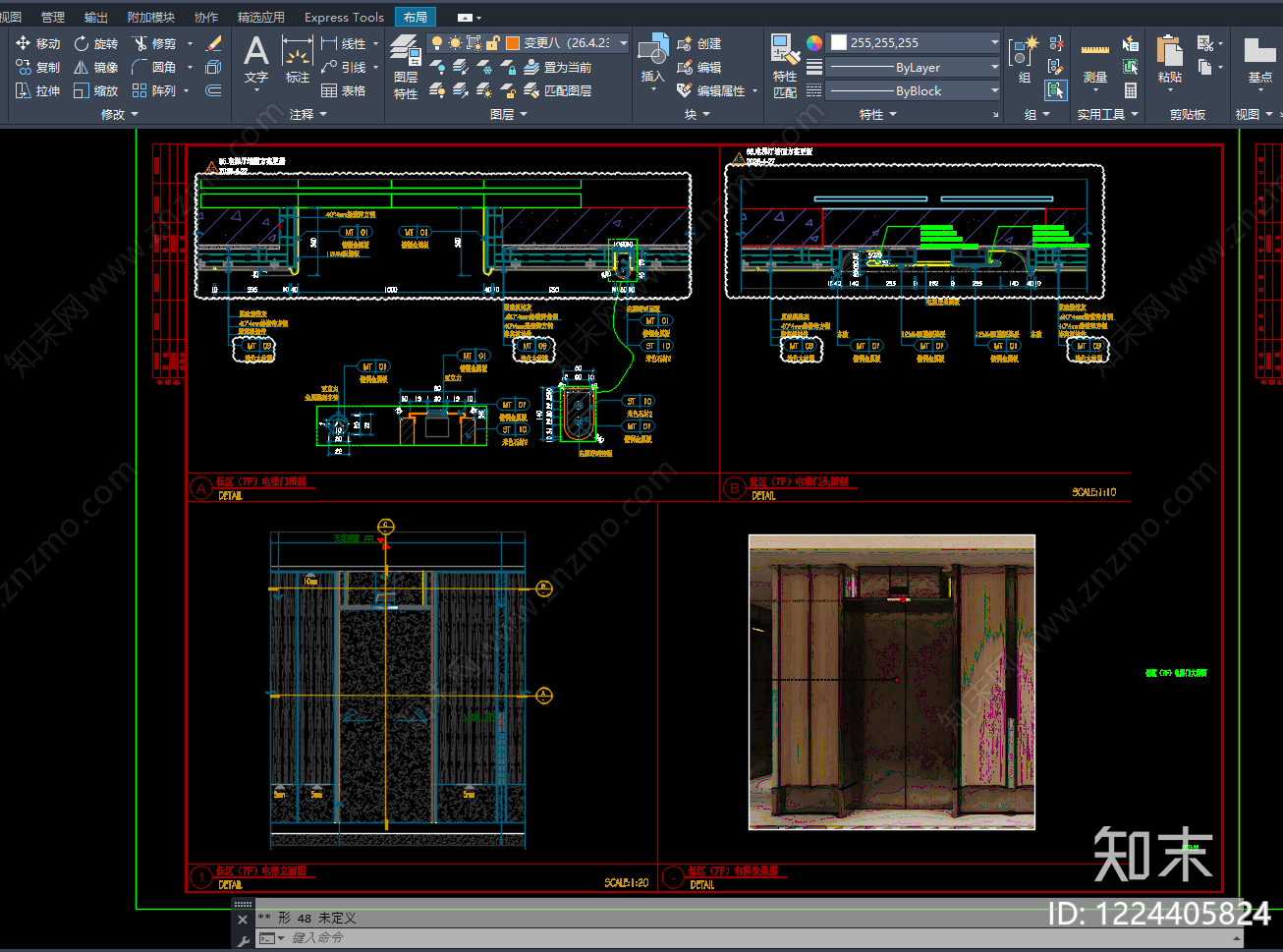Image resolution: width=1283 pixels, height=952 pixels.
Task: Click the 复制 (Copy) tool
Action: coord(37,67)
